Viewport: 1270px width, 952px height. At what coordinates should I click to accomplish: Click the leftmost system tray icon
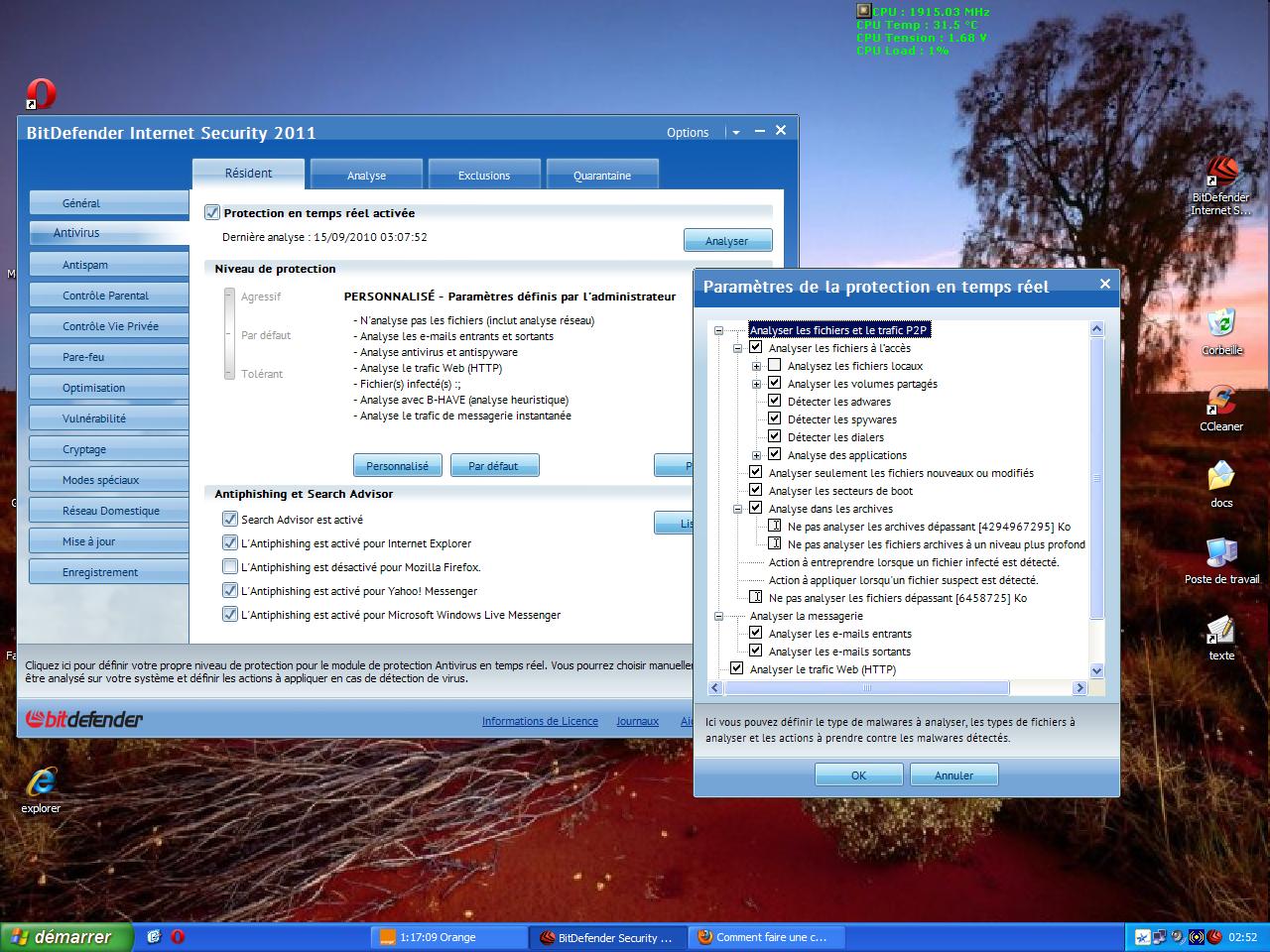pos(1143,936)
